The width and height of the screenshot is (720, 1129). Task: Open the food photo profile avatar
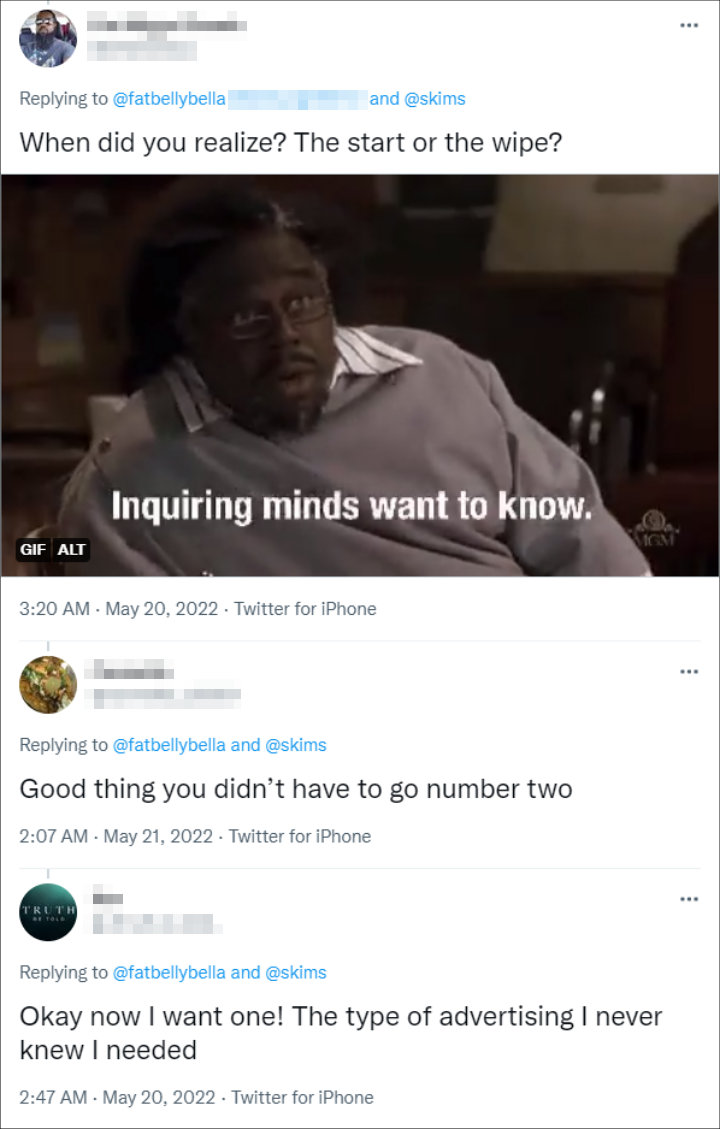pyautogui.click(x=48, y=685)
